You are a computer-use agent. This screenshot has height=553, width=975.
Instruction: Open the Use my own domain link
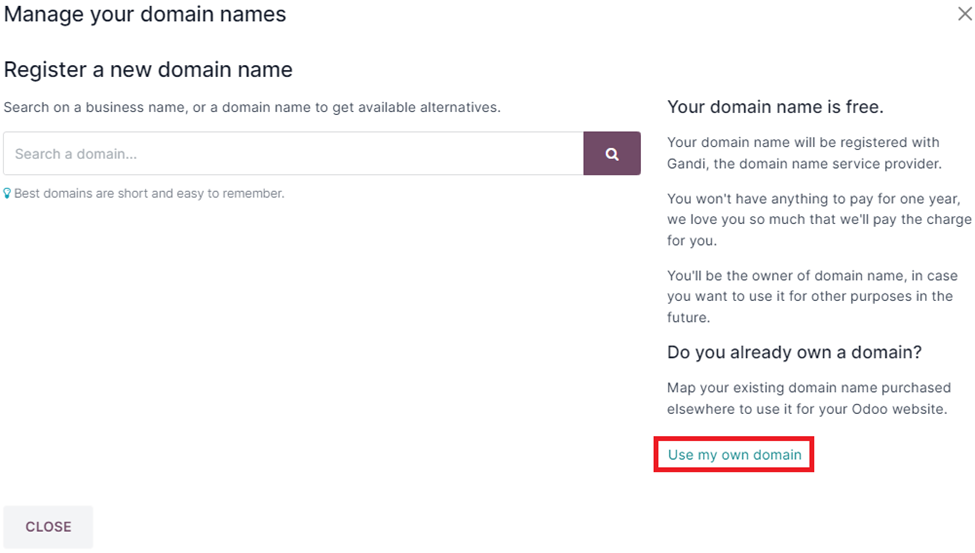[x=734, y=455]
